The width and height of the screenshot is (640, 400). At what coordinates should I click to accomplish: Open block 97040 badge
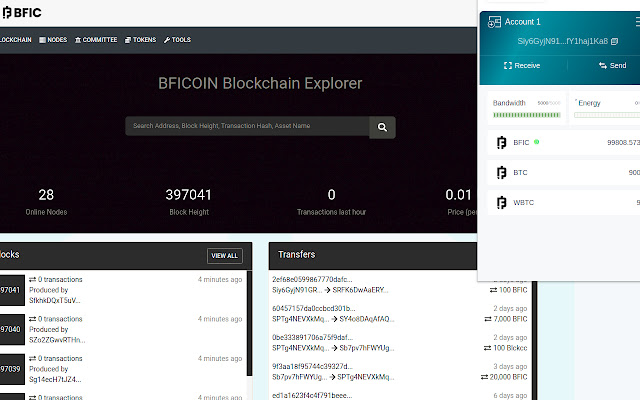point(12,329)
